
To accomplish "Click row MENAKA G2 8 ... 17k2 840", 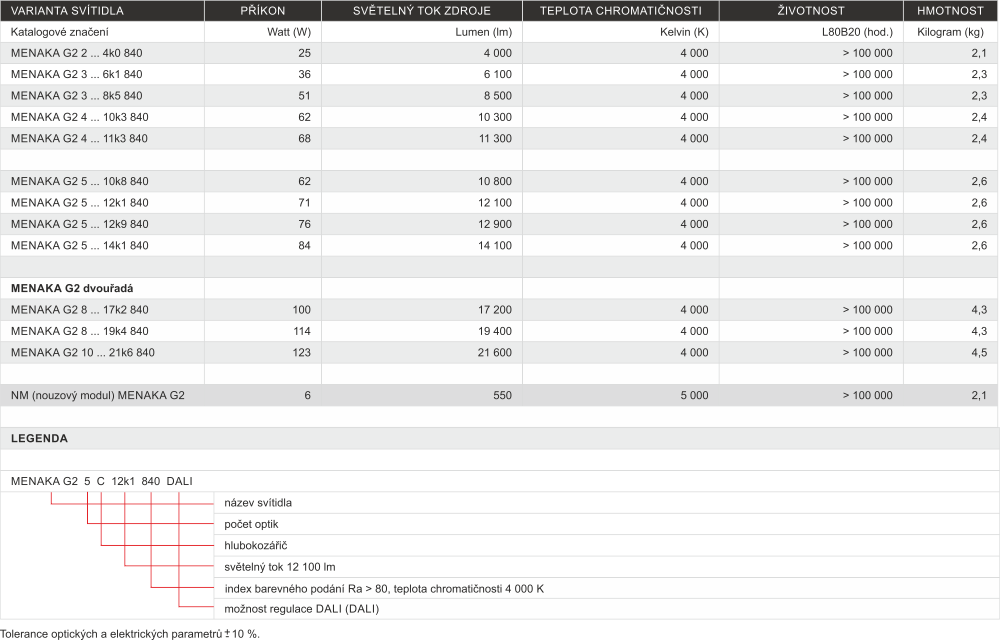I will pyautogui.click(x=499, y=310).
